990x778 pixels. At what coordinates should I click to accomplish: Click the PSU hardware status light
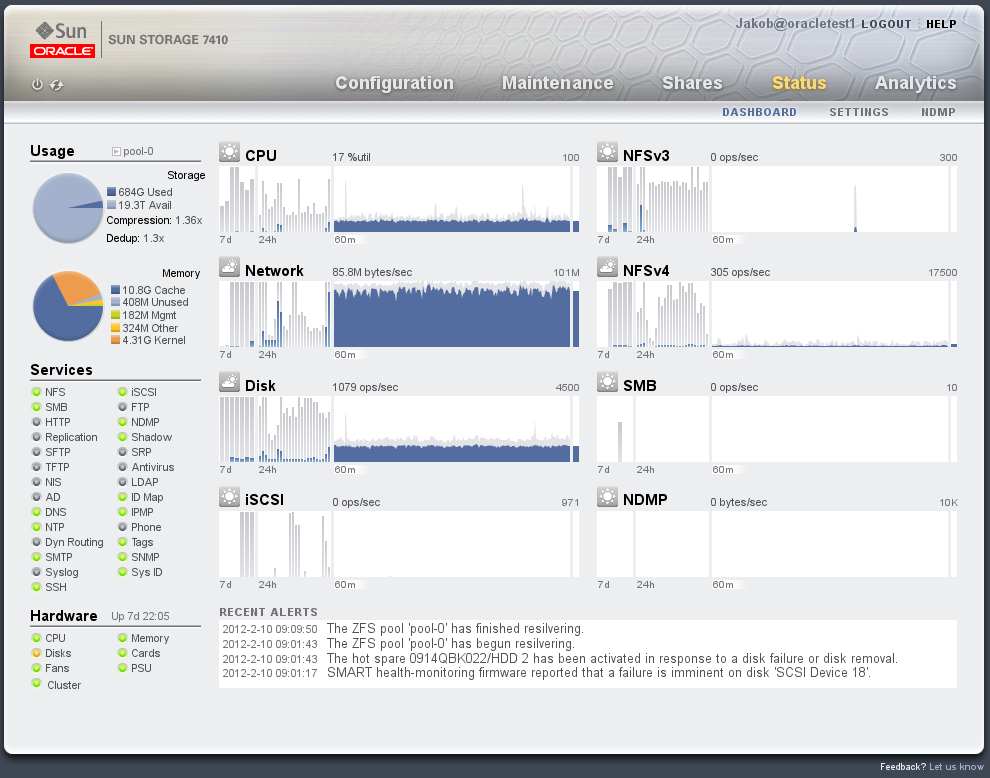coord(122,668)
